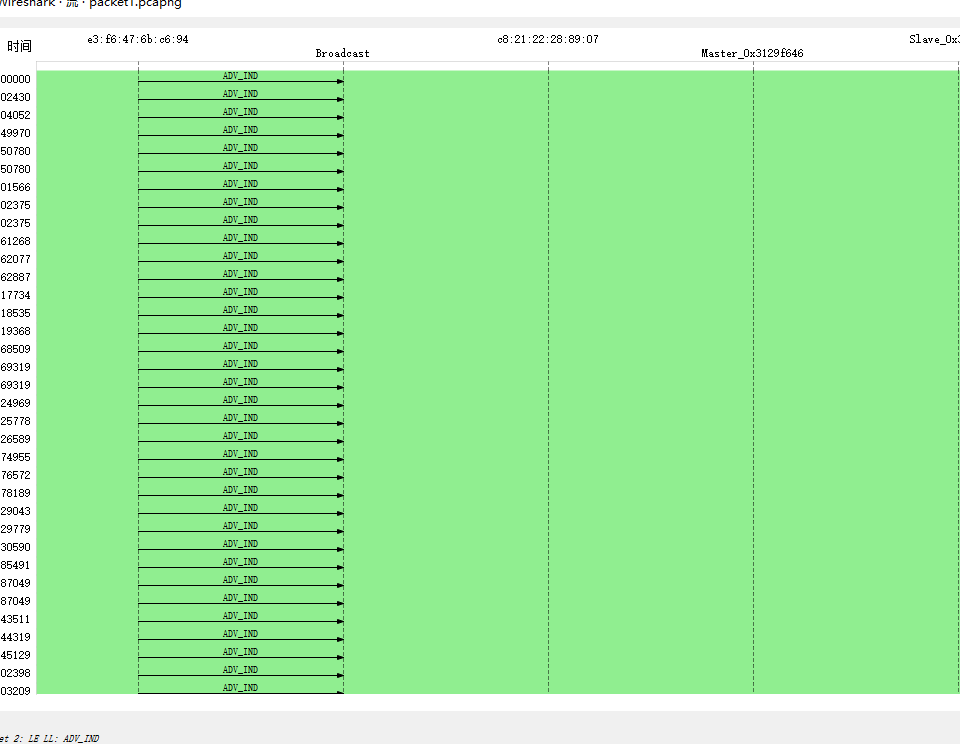Screen dimensions: 960x744
Task: Select the time entry 19368
Action: coord(15,331)
